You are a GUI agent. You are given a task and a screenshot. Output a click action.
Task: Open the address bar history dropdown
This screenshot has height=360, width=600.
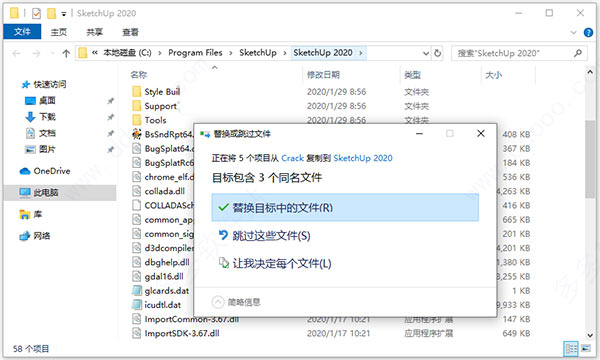(426, 53)
